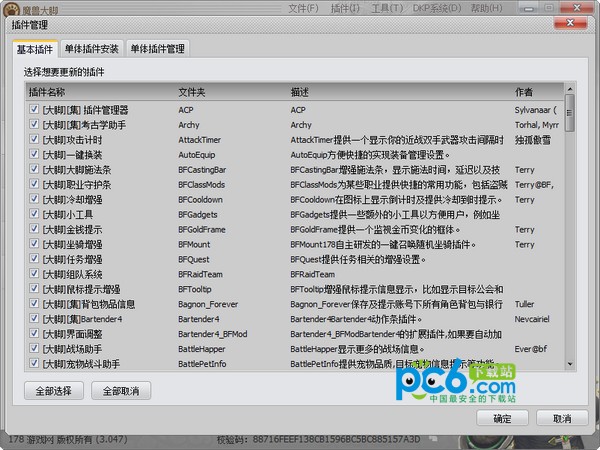Toggle the 职业守护条 BFClassMods checkbox
Screen dimensions: 600x450
pyautogui.click(x=34, y=184)
